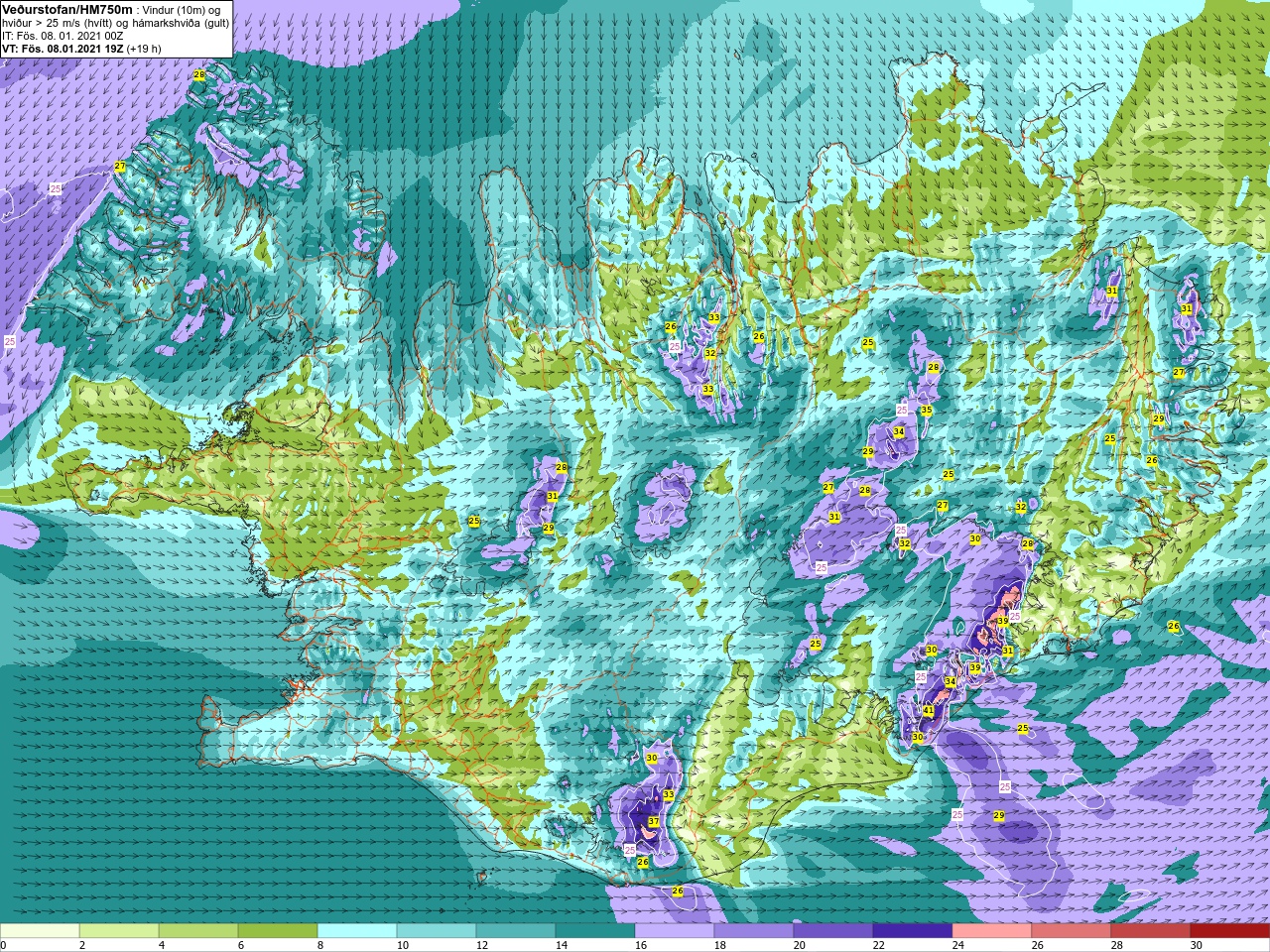This screenshot has height=952, width=1270.
Task: Click the light pink 24–26 m/s legend swatch
Action: point(992,931)
